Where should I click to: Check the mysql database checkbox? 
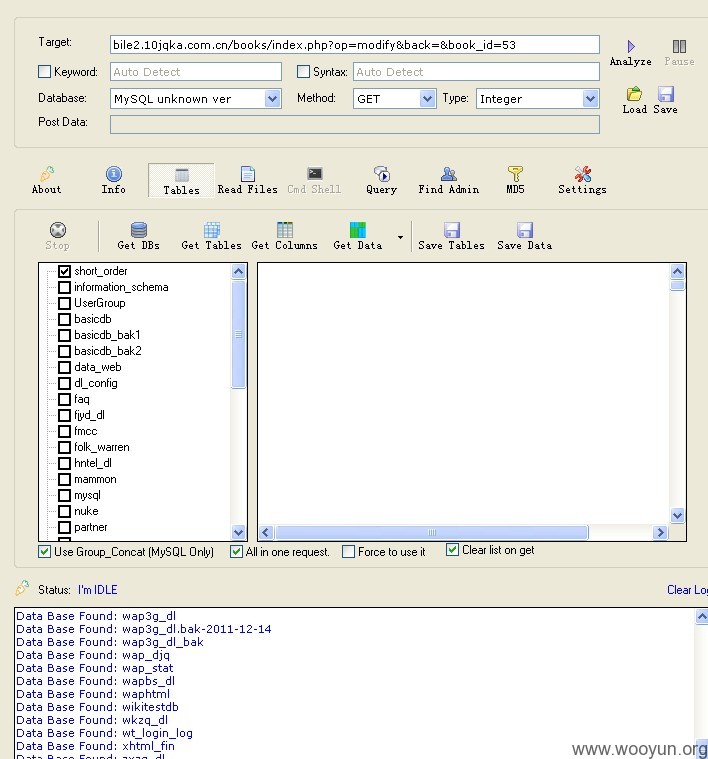pyautogui.click(x=64, y=495)
